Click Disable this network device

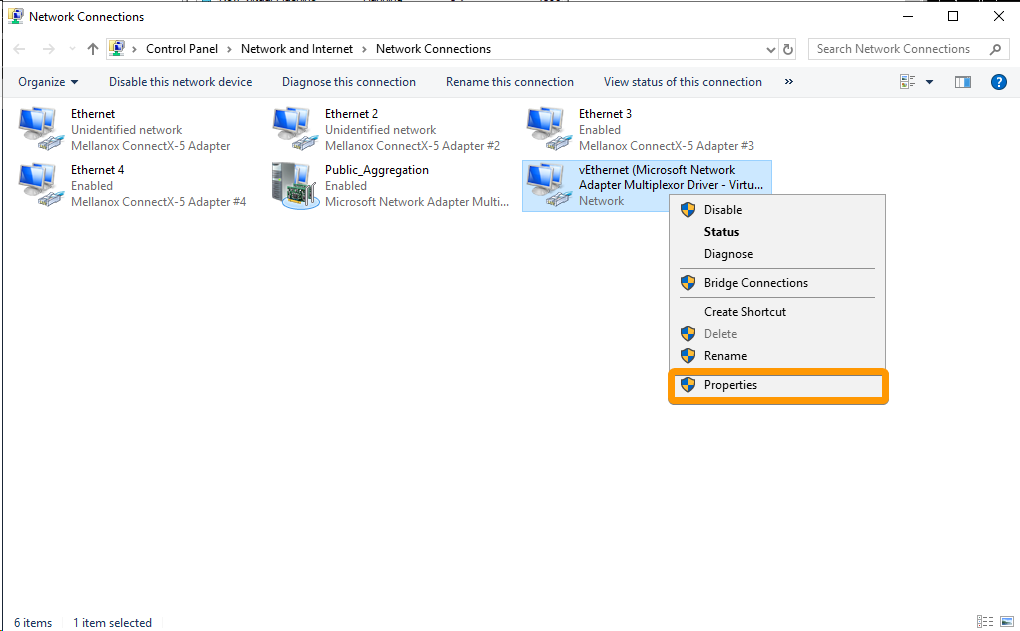click(x=180, y=82)
